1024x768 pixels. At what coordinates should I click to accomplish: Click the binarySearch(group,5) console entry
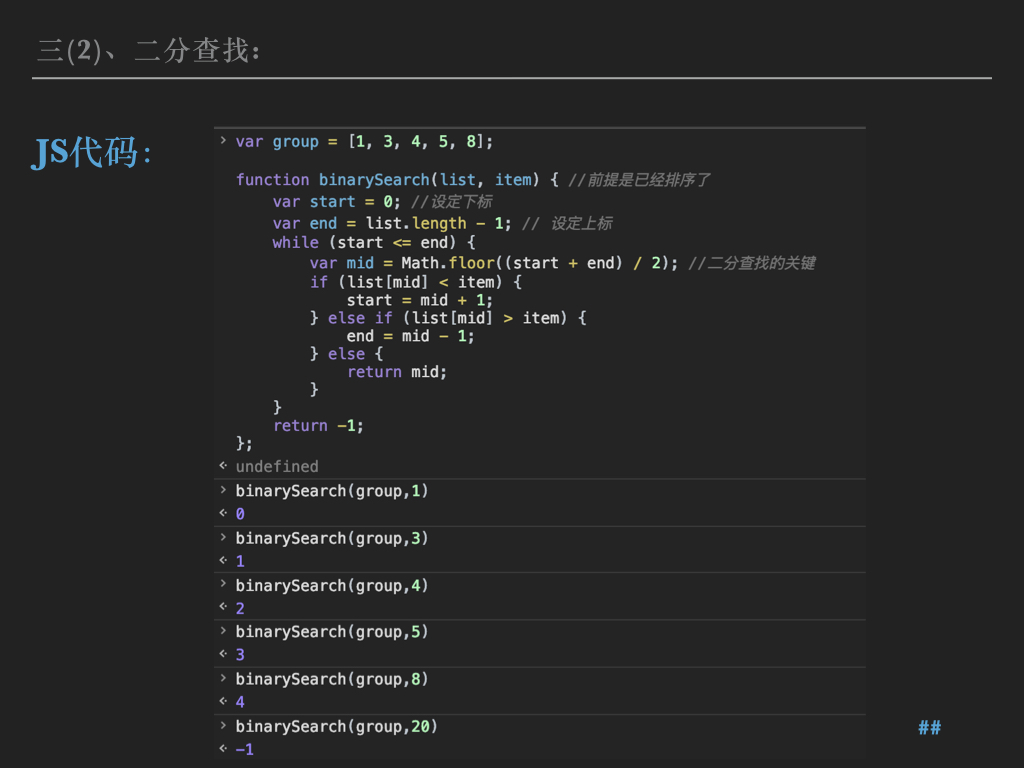click(331, 632)
